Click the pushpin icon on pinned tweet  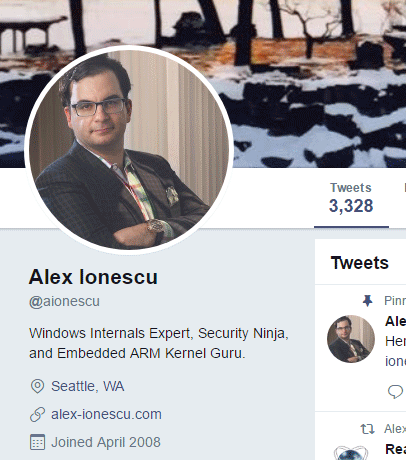point(367,301)
